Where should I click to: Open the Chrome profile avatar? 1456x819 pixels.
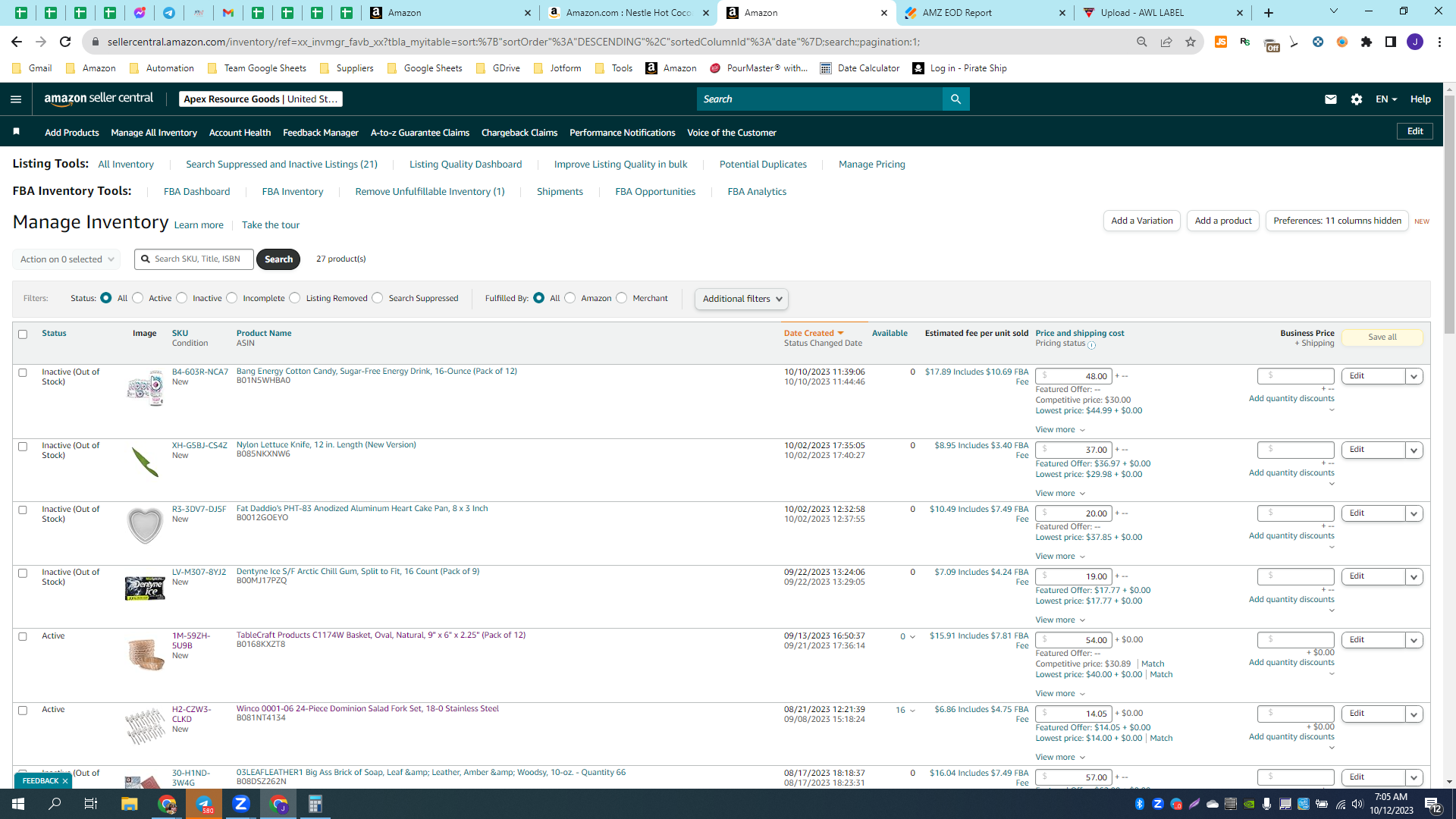1415,42
